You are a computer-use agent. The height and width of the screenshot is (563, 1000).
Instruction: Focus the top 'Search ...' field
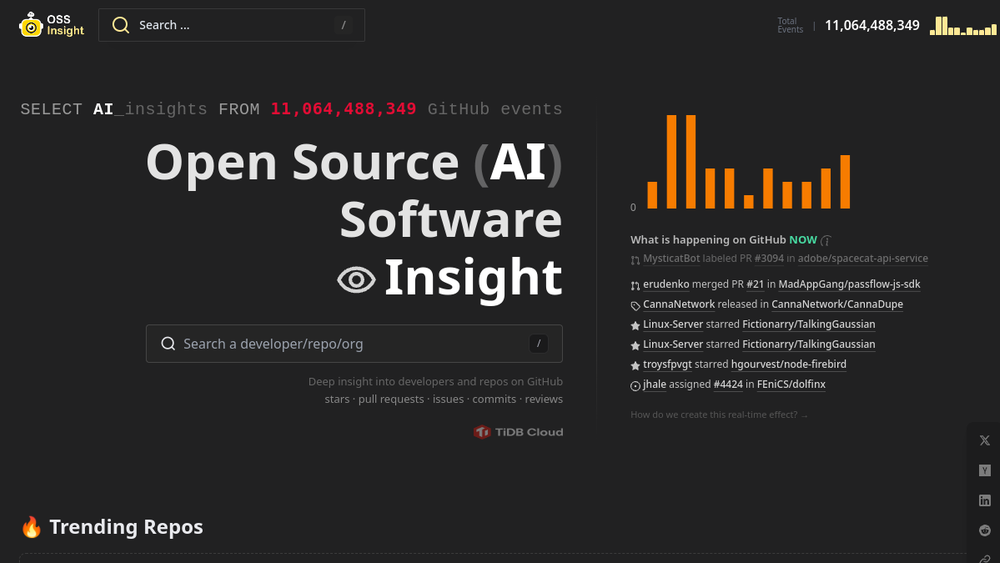[x=232, y=25]
